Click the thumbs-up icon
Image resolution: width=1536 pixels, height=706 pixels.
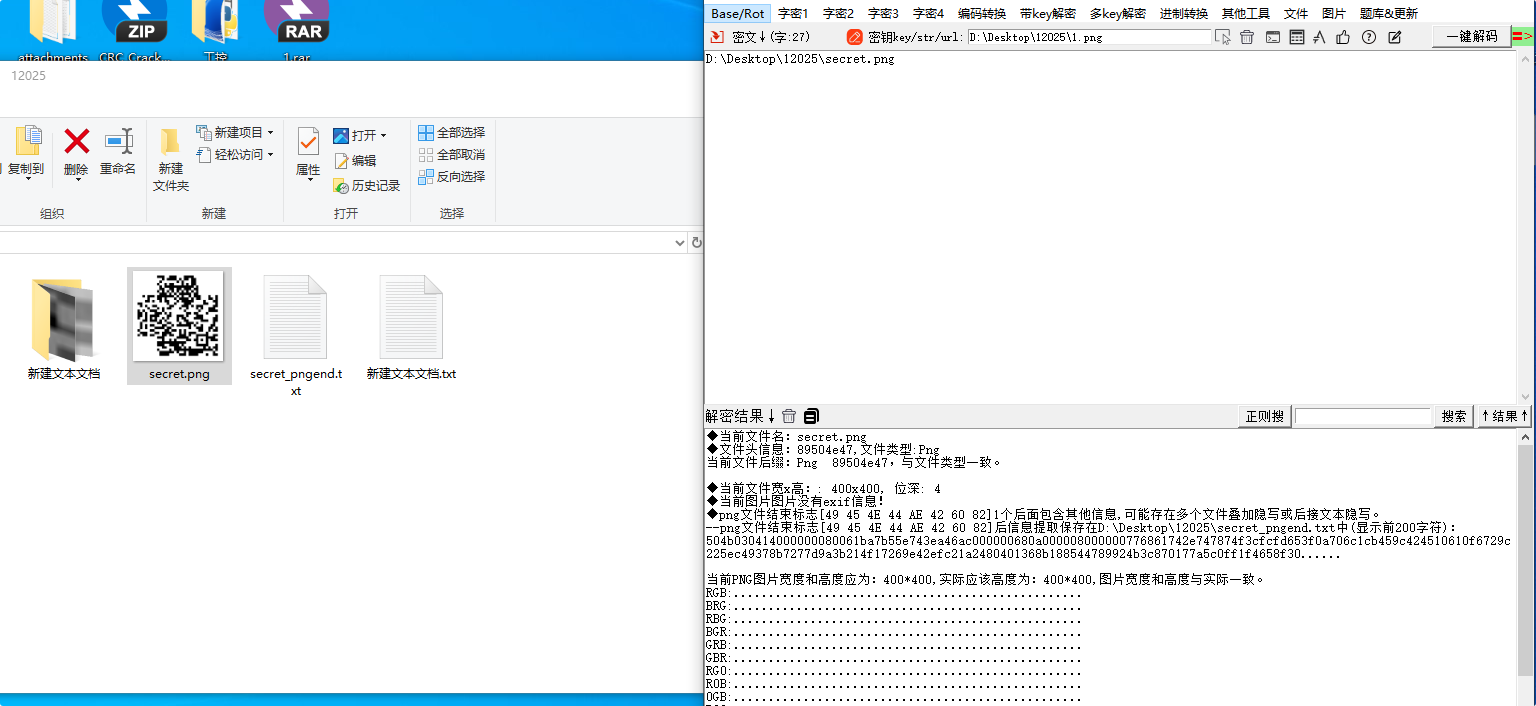tap(1343, 37)
